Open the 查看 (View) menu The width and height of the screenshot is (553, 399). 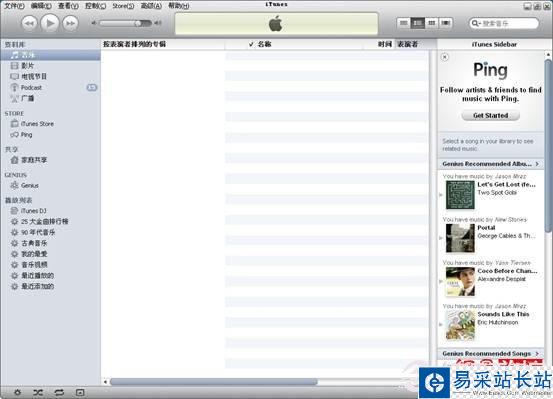(x=68, y=6)
